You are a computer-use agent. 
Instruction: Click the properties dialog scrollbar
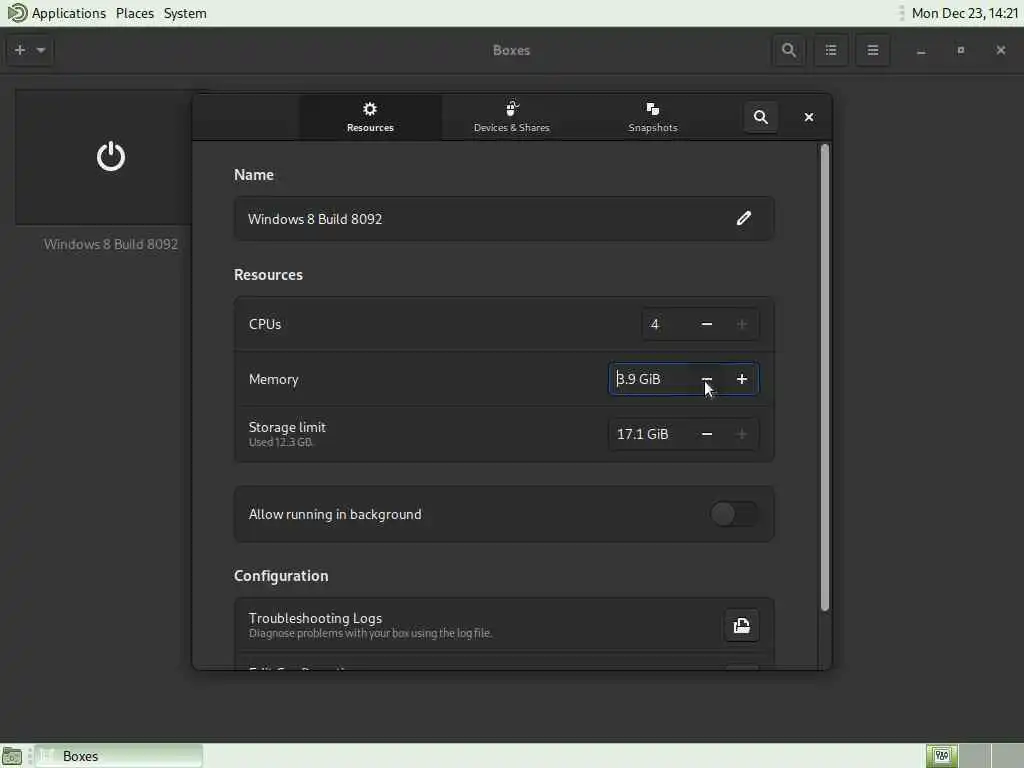pos(824,377)
